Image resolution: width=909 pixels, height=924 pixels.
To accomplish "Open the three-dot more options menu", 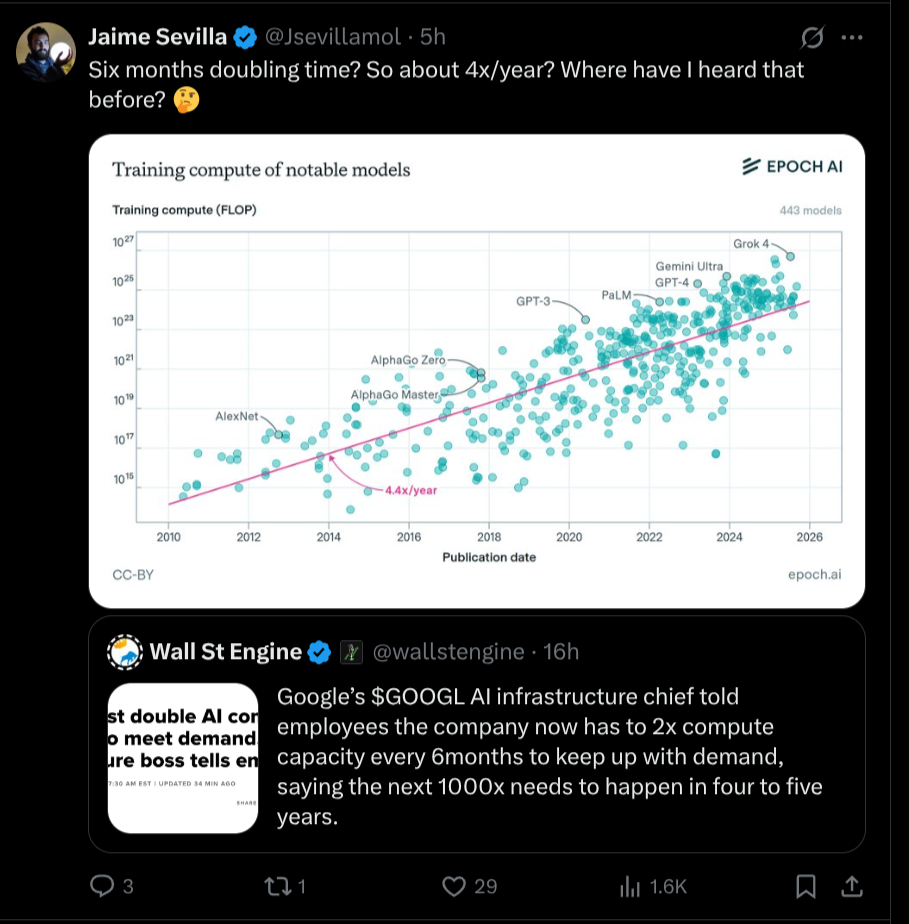I will coord(852,38).
